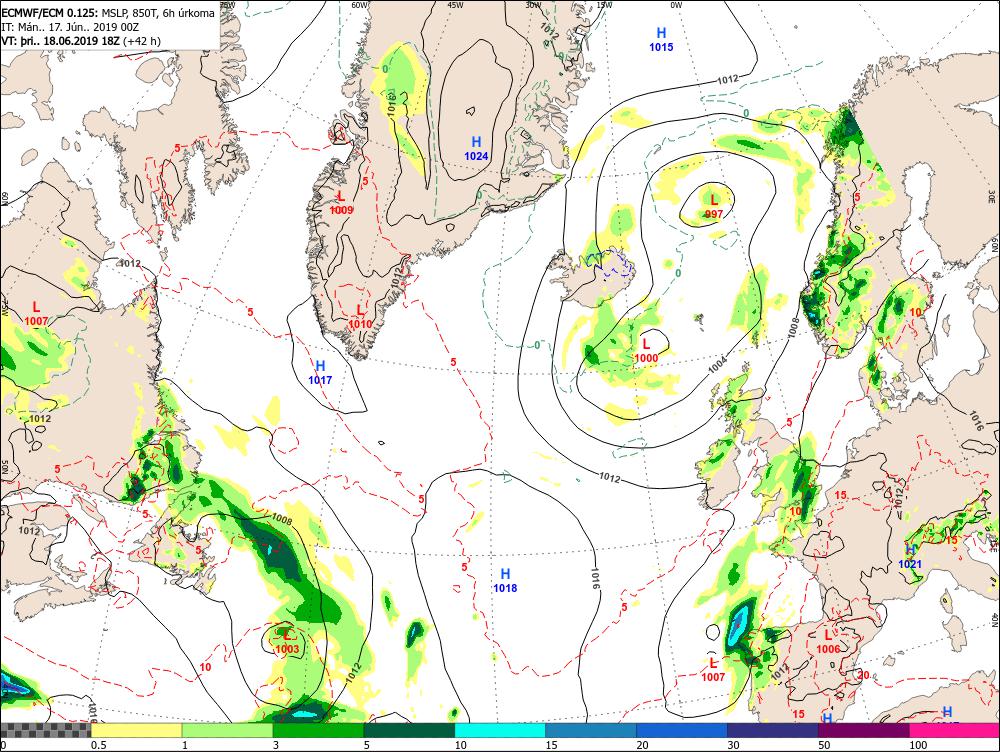Click the L 1006 low over Spain
The image size is (1000, 752).
[x=828, y=642]
